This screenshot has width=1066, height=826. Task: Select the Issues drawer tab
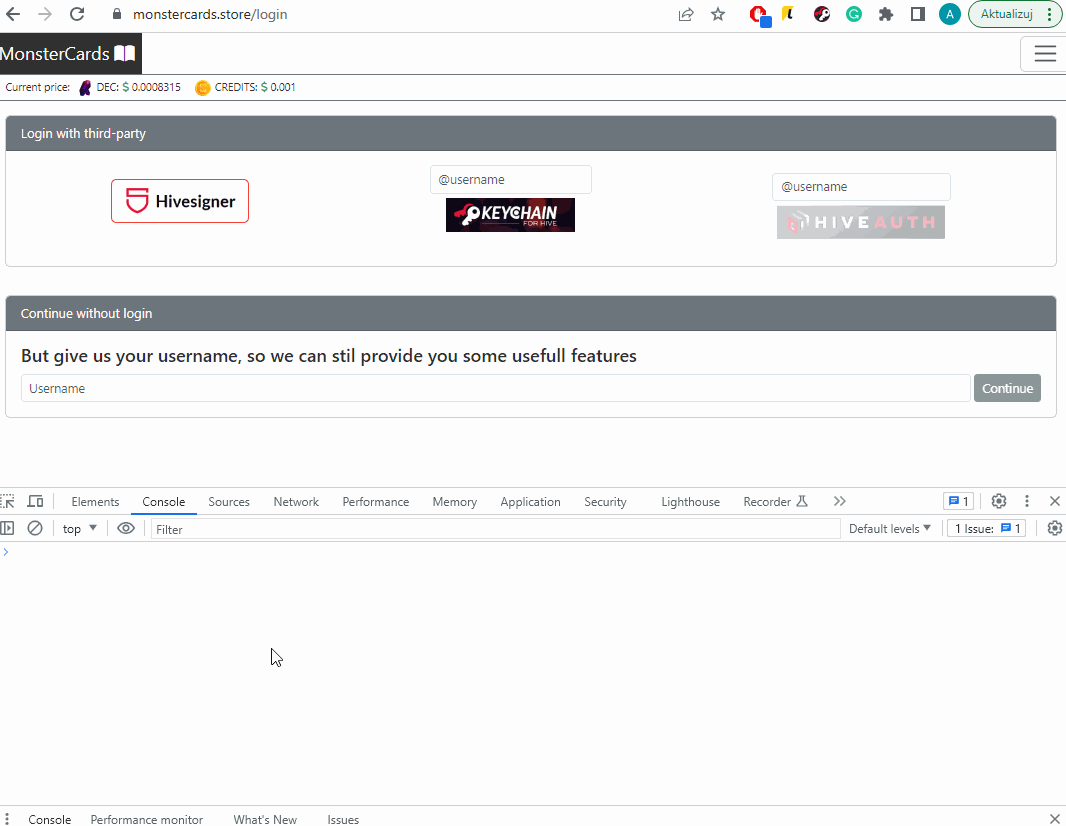pos(343,819)
